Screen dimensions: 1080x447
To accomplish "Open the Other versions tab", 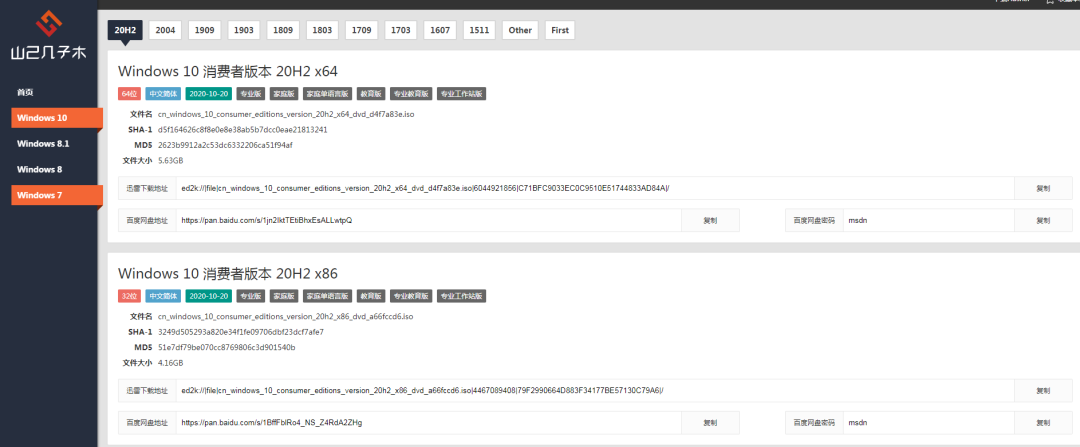I will click(520, 30).
